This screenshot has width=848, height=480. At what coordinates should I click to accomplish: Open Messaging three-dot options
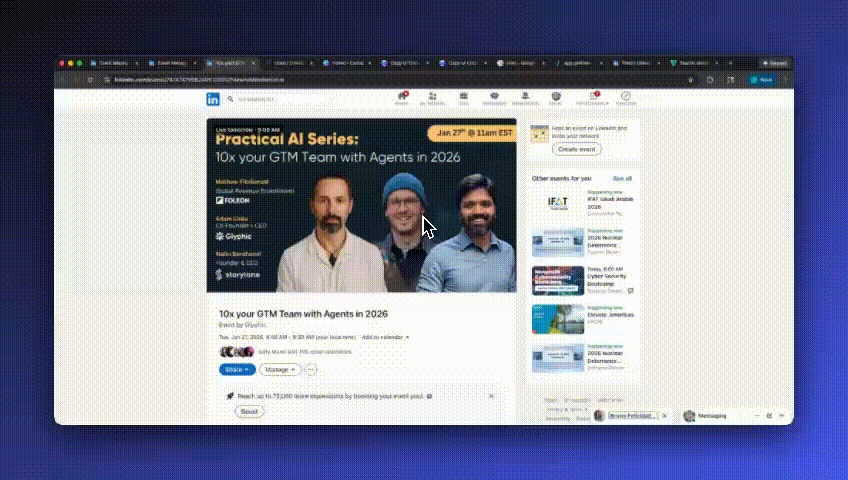(757, 416)
